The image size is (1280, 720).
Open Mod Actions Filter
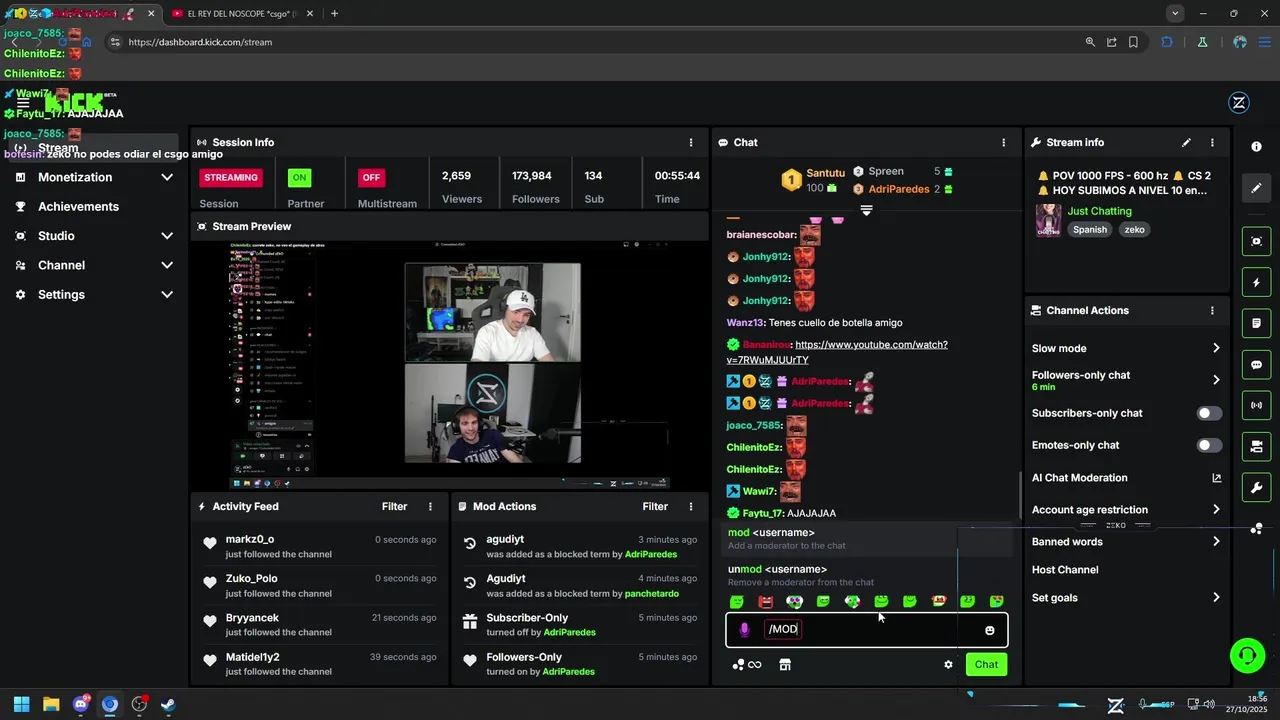tap(655, 507)
